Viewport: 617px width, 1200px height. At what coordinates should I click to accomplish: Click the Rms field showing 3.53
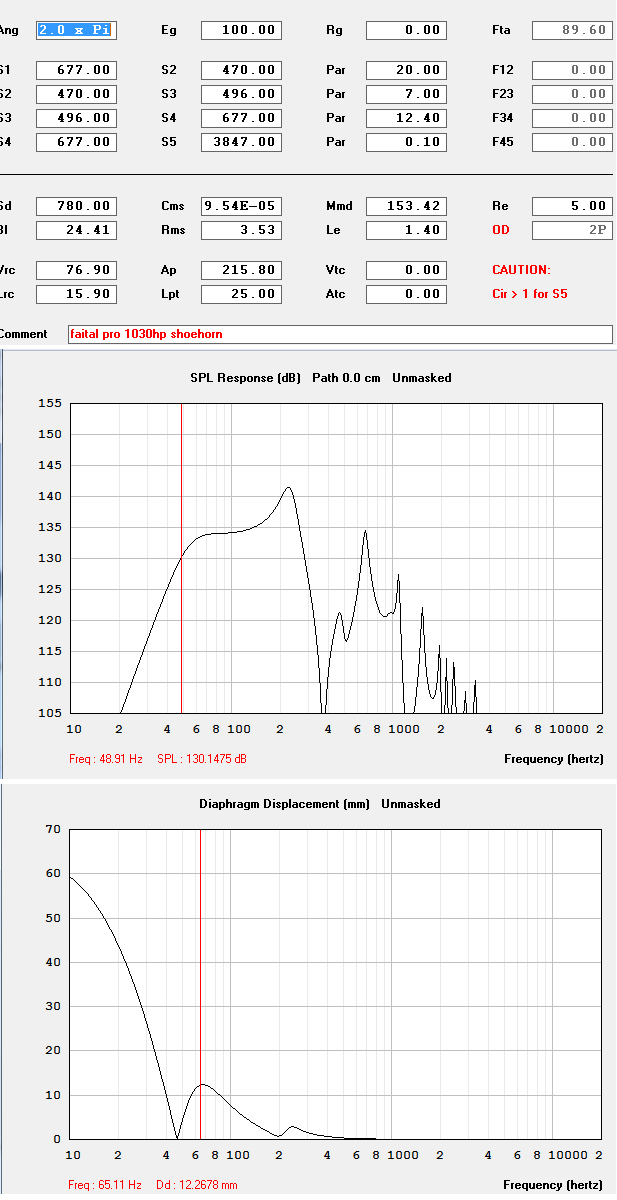pos(241,230)
